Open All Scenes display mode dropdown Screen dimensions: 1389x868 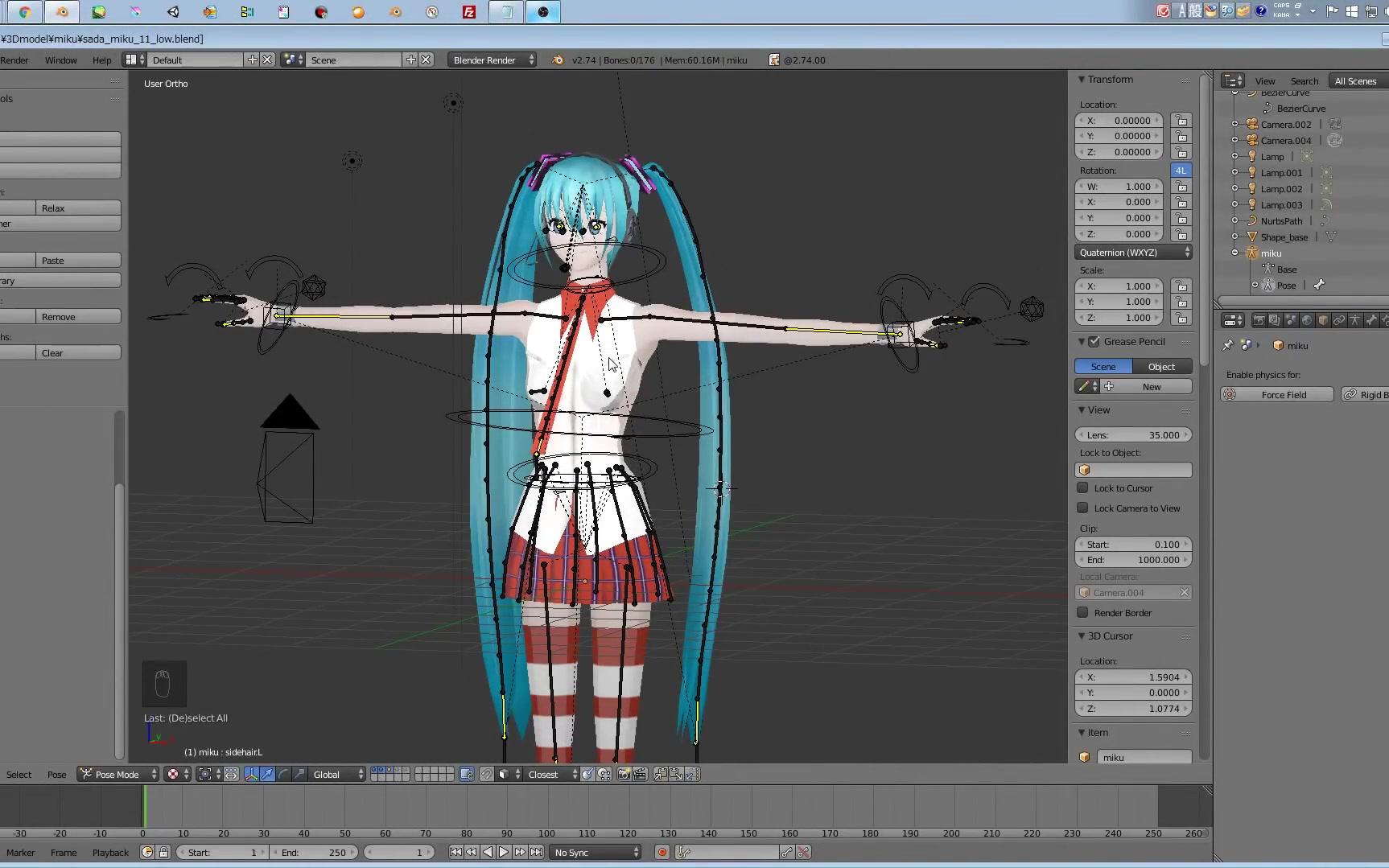[1358, 80]
